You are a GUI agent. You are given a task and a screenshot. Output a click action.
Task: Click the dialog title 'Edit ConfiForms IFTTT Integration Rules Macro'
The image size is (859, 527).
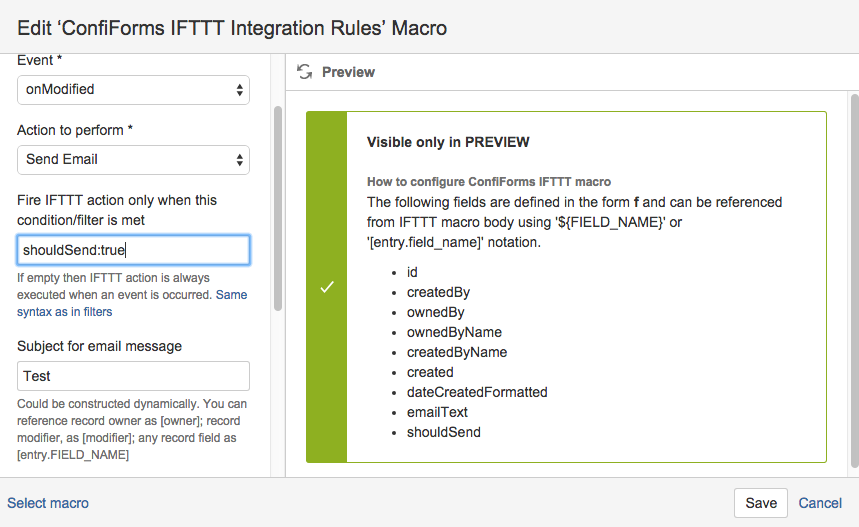click(232, 28)
